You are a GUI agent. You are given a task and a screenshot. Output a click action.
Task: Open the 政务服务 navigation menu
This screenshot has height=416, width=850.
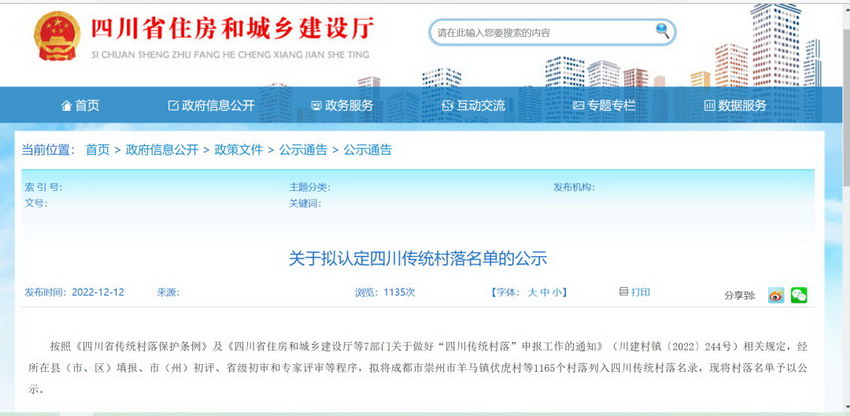(342, 105)
